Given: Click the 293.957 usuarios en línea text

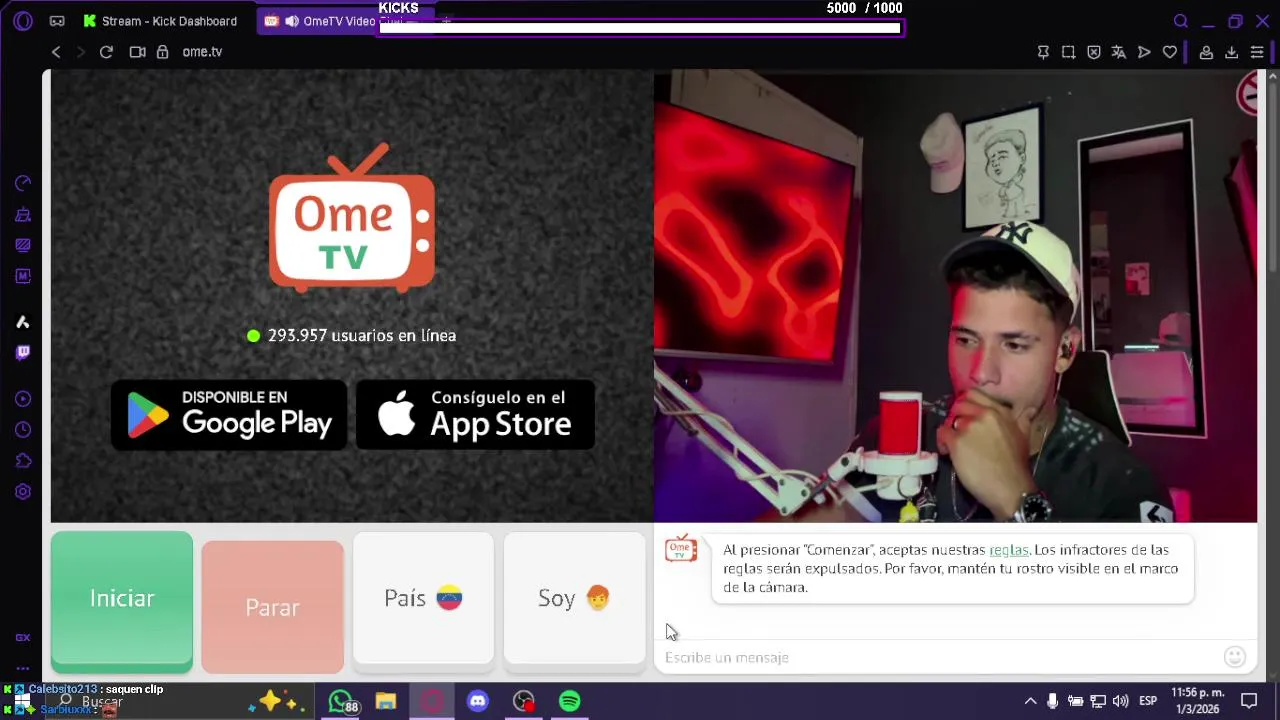Looking at the screenshot, I should coord(362,336).
